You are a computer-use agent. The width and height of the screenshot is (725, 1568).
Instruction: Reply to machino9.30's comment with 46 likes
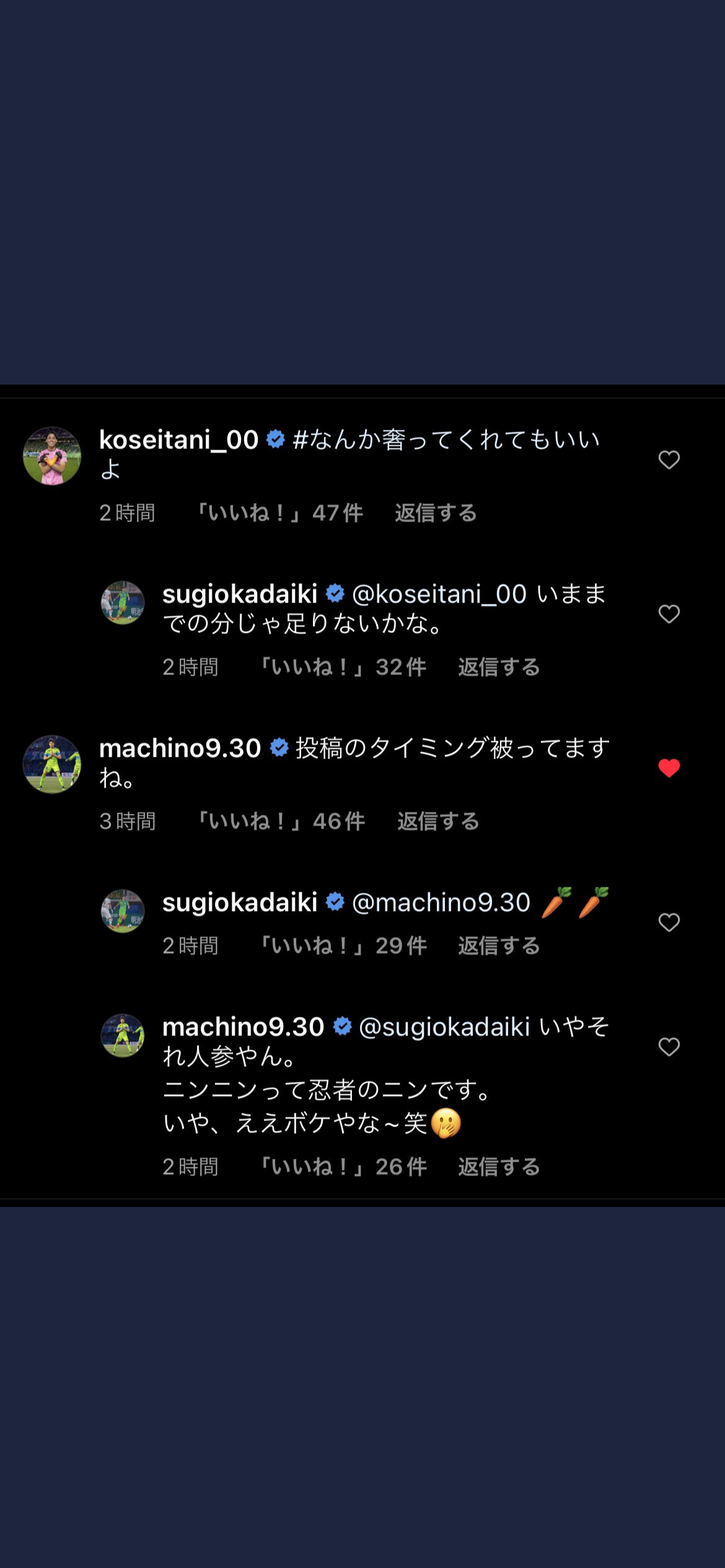pos(438,821)
